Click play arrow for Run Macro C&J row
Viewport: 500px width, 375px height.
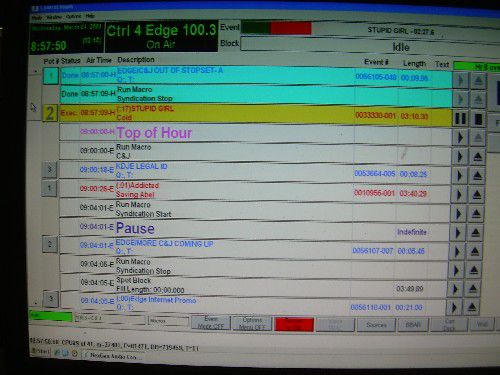460,156
